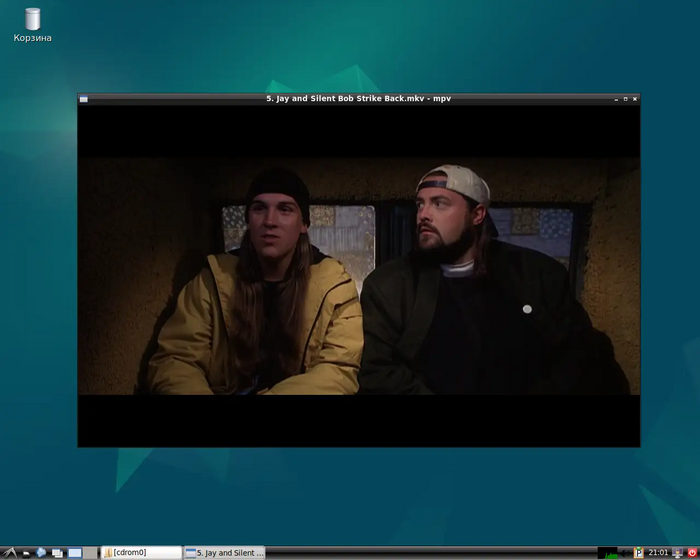Maximize the mpv player window
This screenshot has width=700, height=560.
point(625,99)
